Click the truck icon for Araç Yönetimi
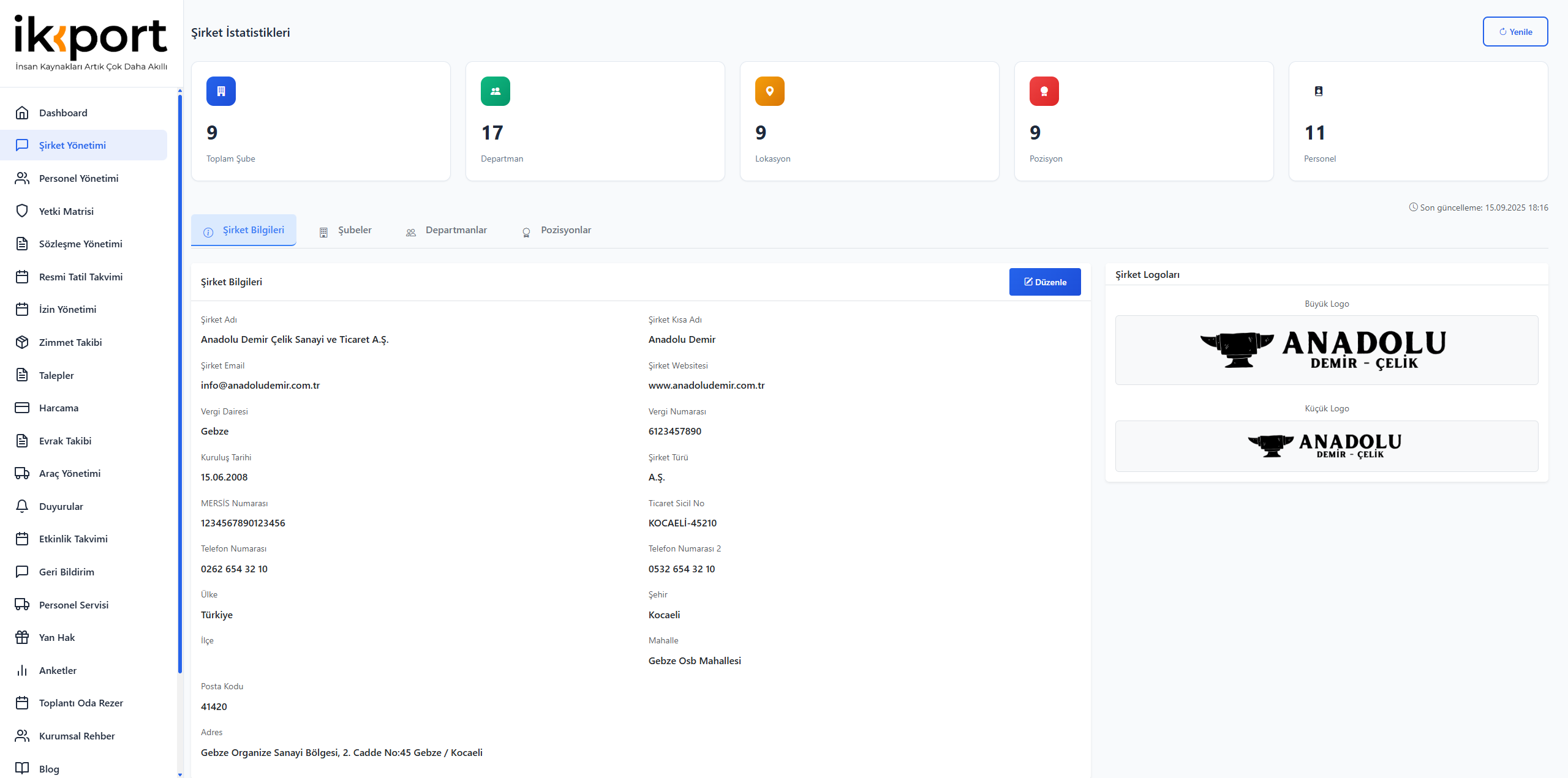 coord(22,473)
